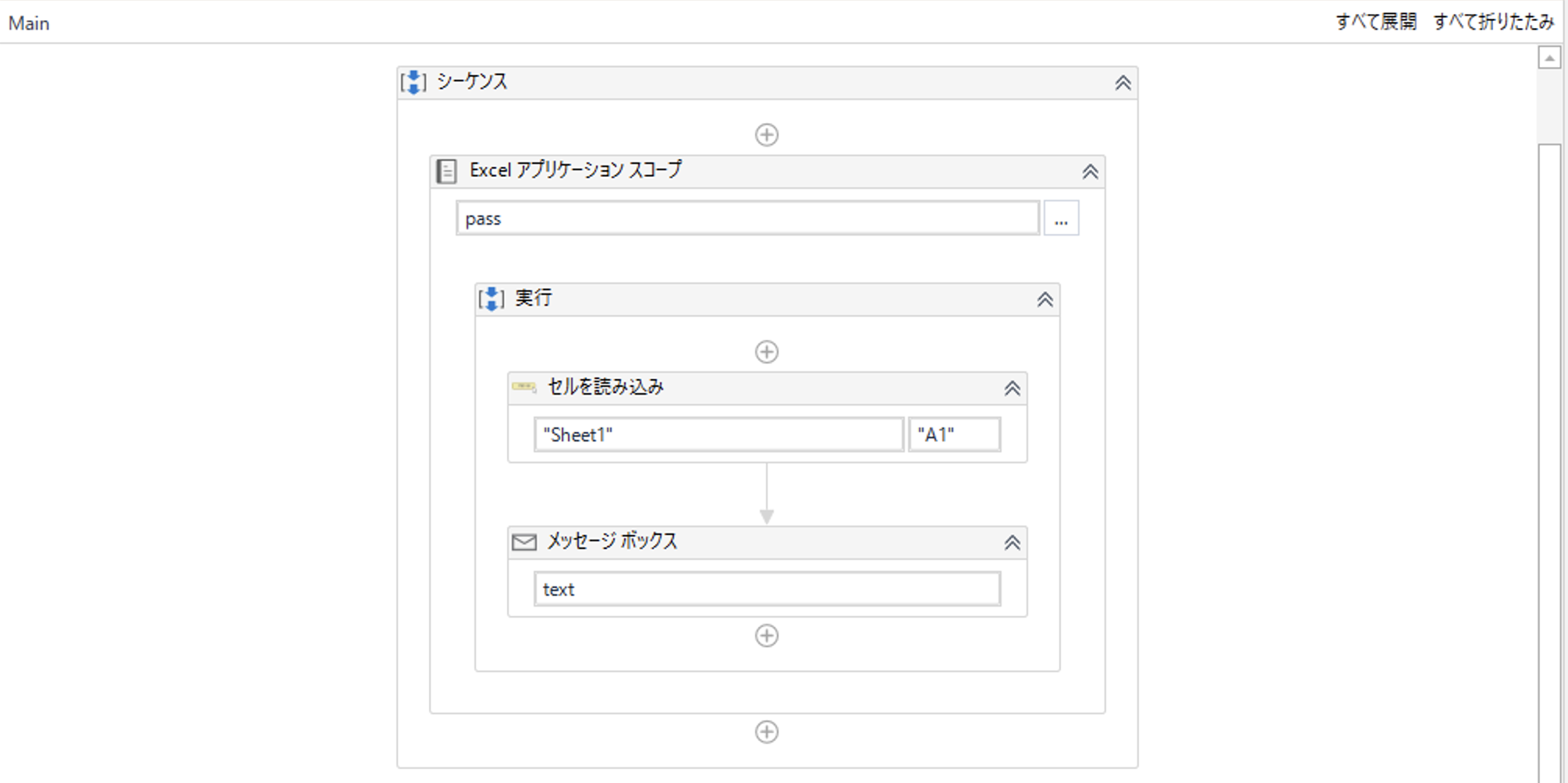Click the "Sheet1" sheet name field
This screenshot has width=1568, height=783.
tap(718, 434)
